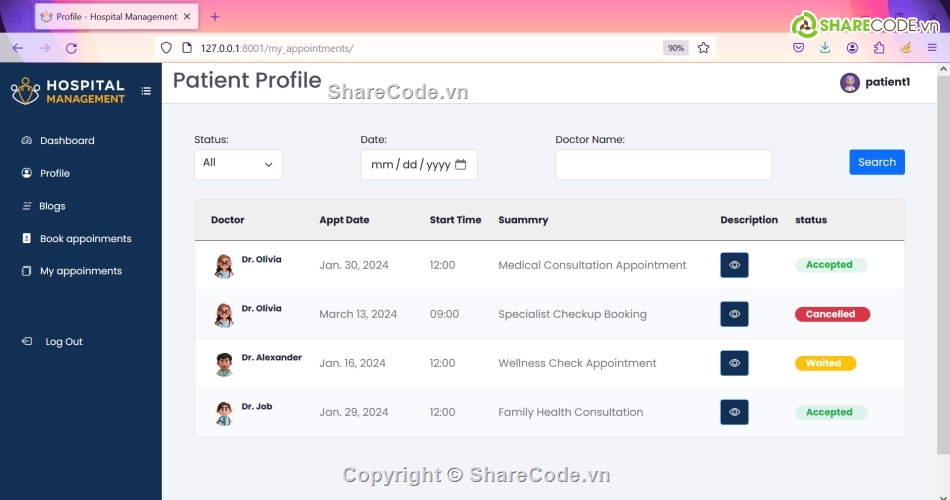View description of Specialist Checkup Booking
The width and height of the screenshot is (950, 500).
(x=734, y=314)
